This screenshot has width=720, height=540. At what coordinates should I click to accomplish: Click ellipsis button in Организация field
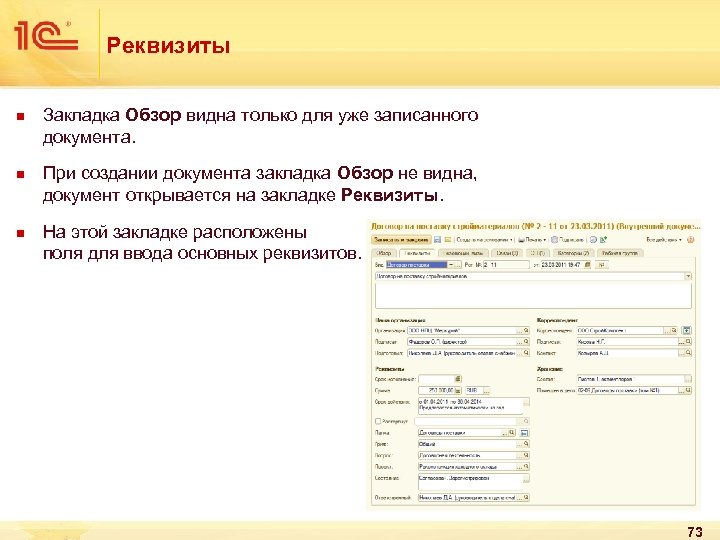click(x=520, y=331)
